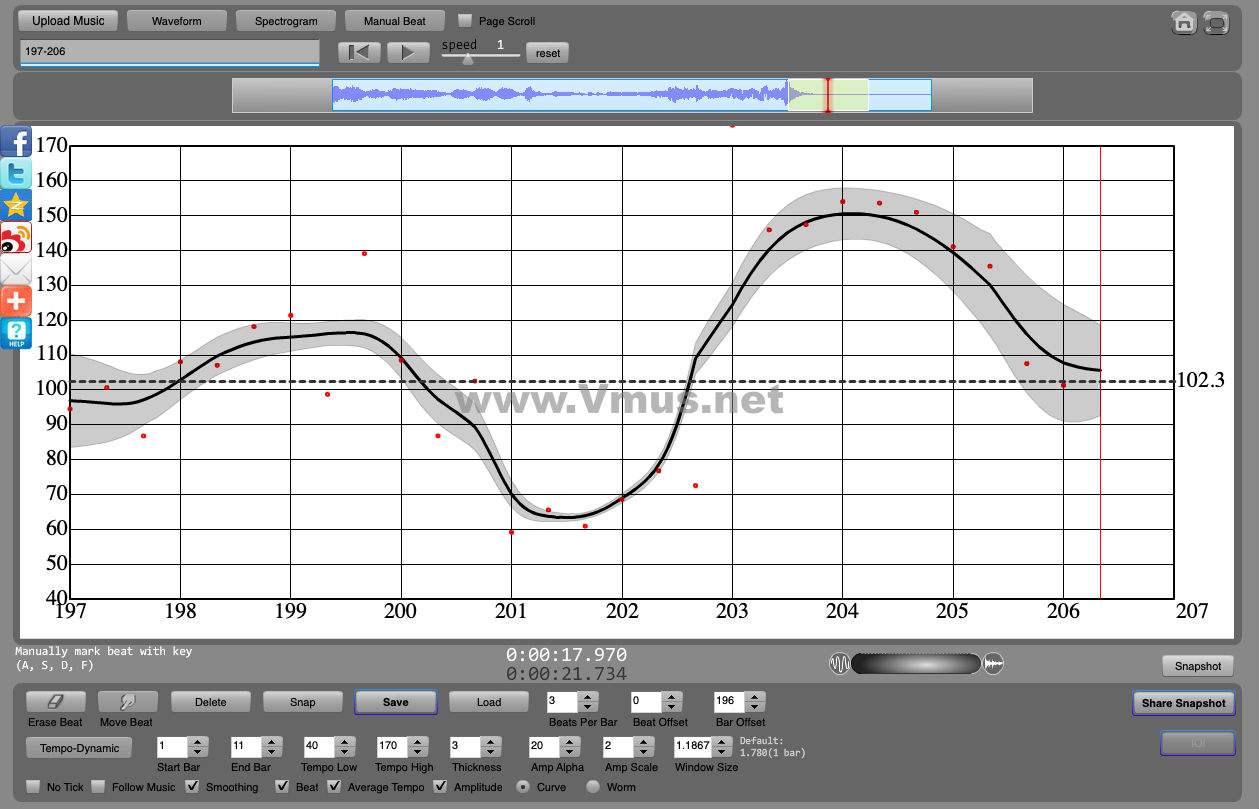Check the No Tick option

tap(33, 787)
